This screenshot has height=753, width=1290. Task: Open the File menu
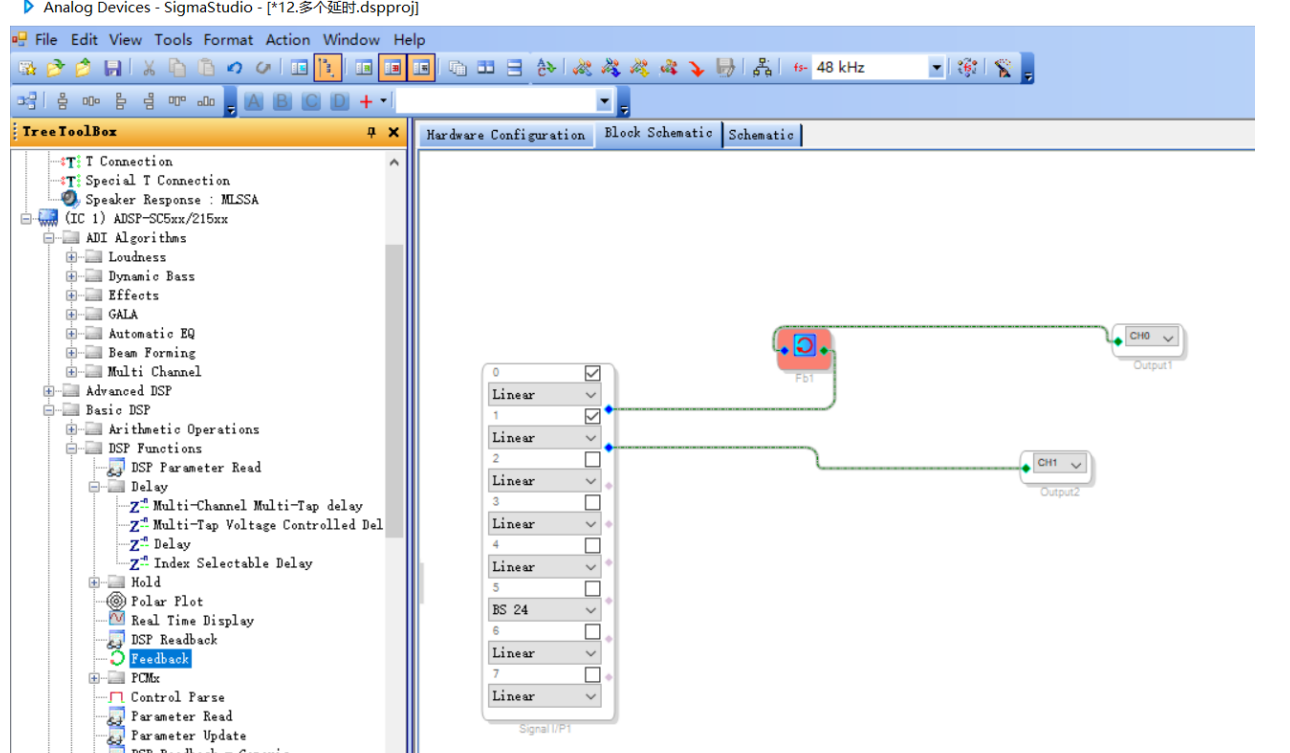tap(46, 40)
